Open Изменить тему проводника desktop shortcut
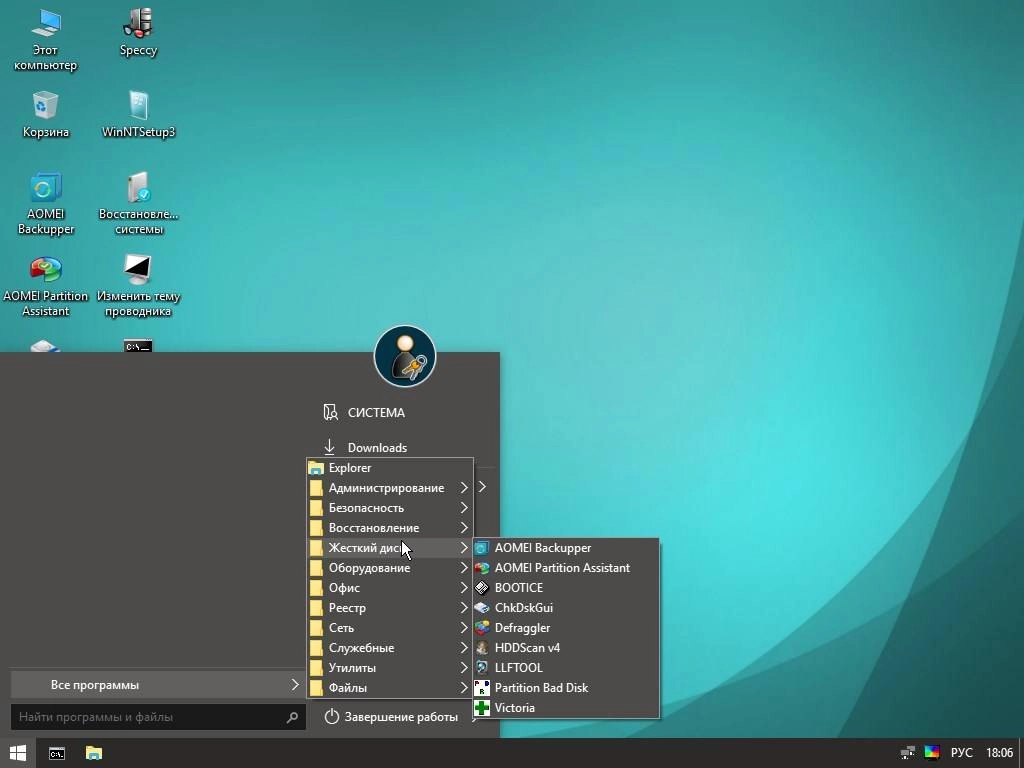 point(138,285)
